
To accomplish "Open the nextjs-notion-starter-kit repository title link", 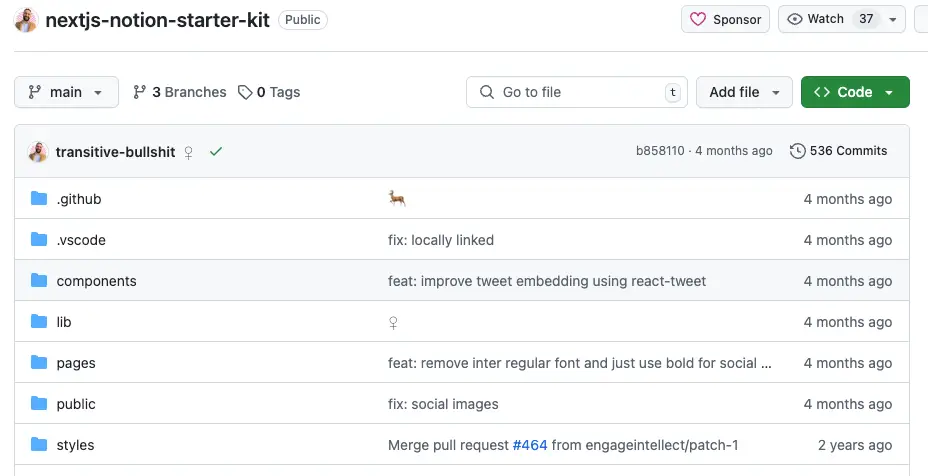I will (157, 20).
